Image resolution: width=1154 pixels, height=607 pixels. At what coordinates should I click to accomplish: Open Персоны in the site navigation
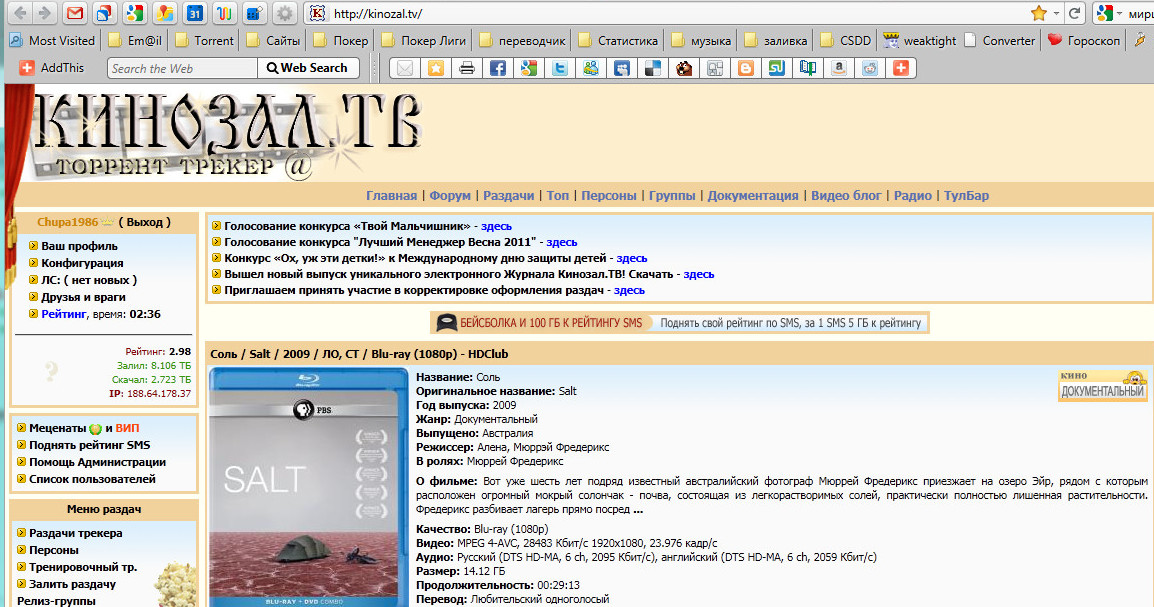pyautogui.click(x=609, y=196)
